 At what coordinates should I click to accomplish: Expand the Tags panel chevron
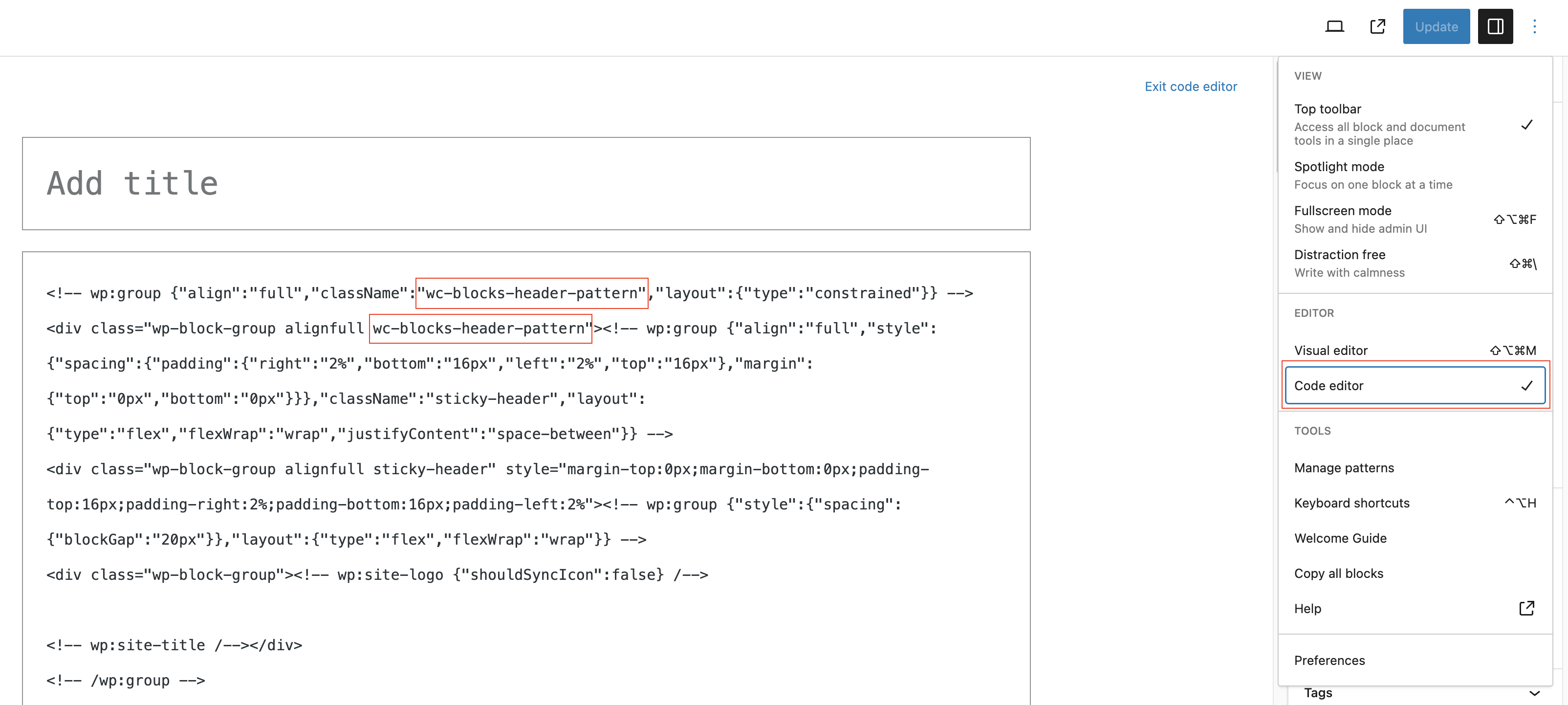[x=1535, y=693]
